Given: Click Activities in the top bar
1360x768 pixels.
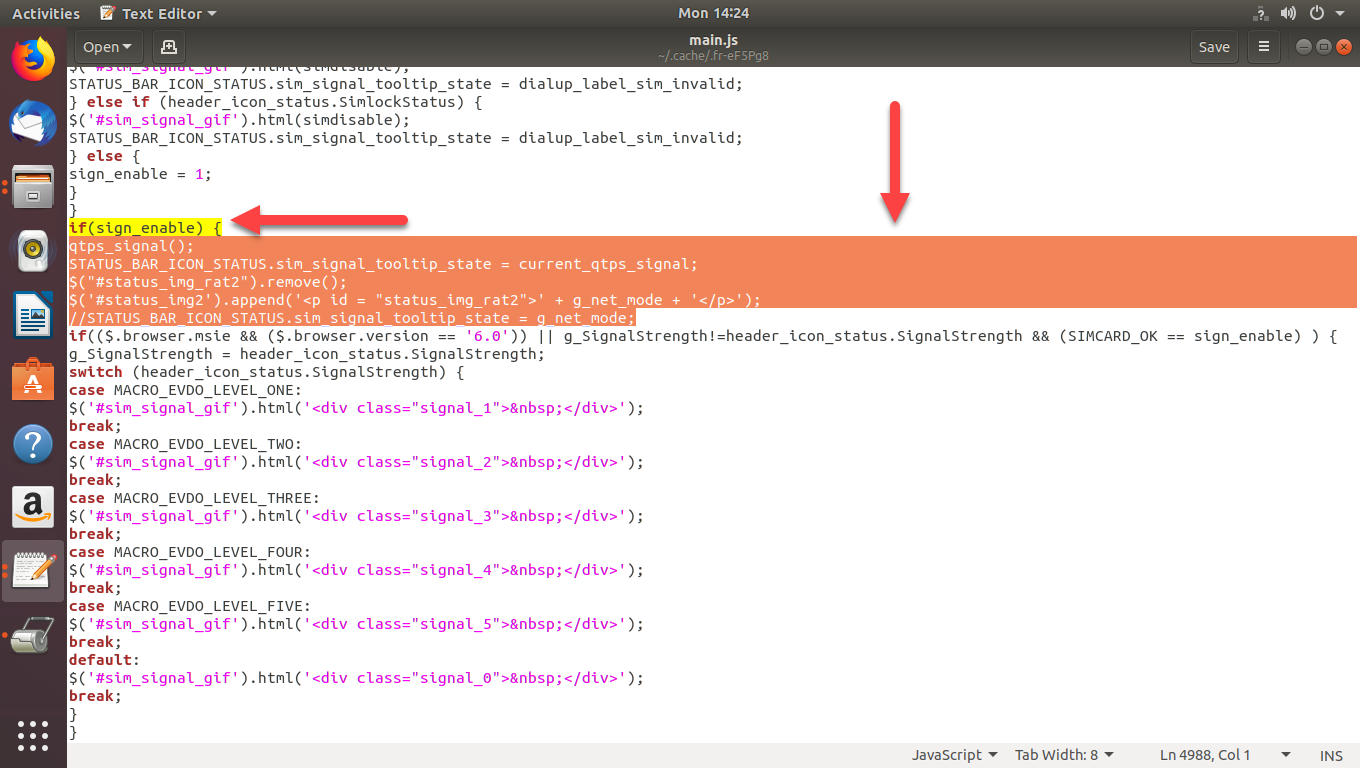Looking at the screenshot, I should 45,13.
